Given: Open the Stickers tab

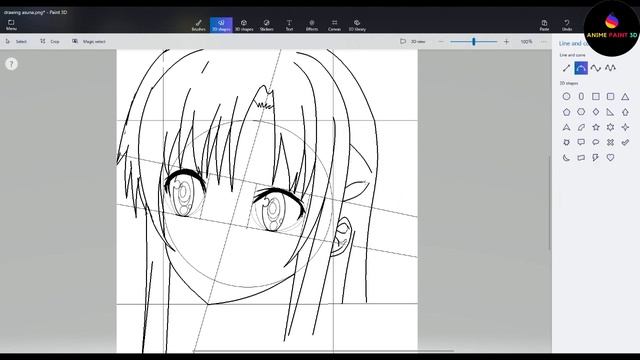Looking at the screenshot, I should click(267, 25).
